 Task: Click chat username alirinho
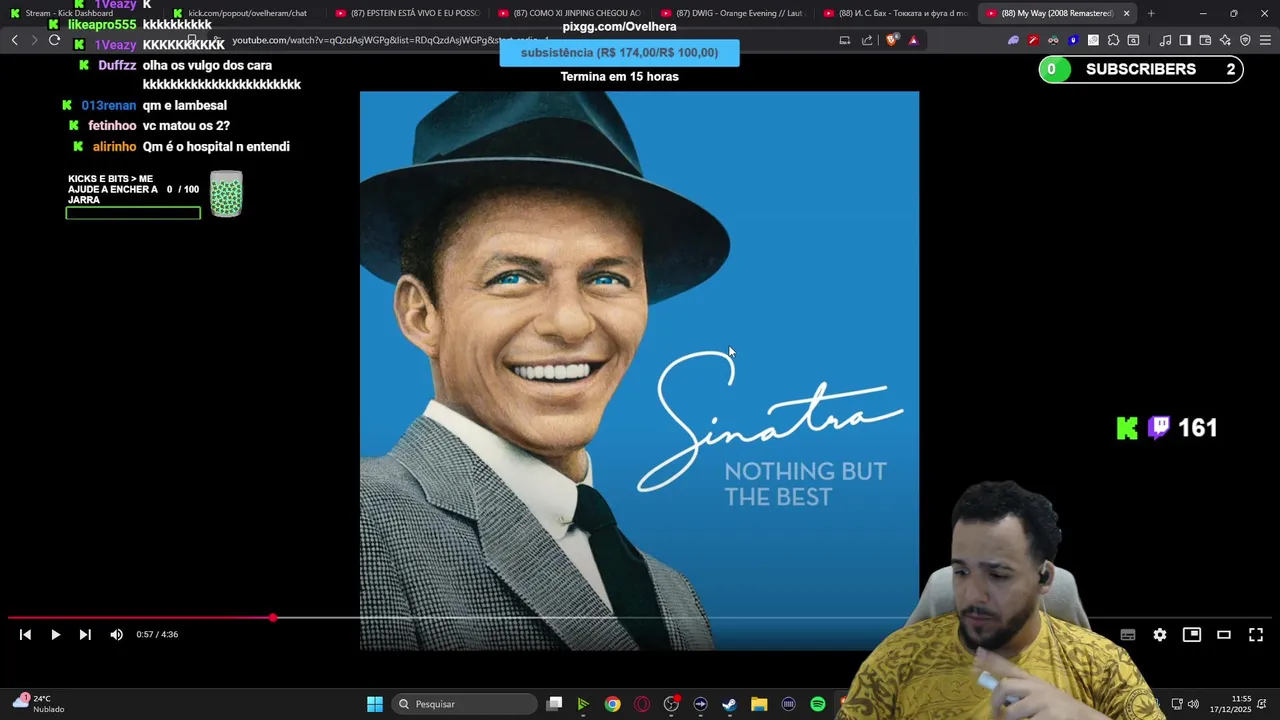[x=114, y=146]
